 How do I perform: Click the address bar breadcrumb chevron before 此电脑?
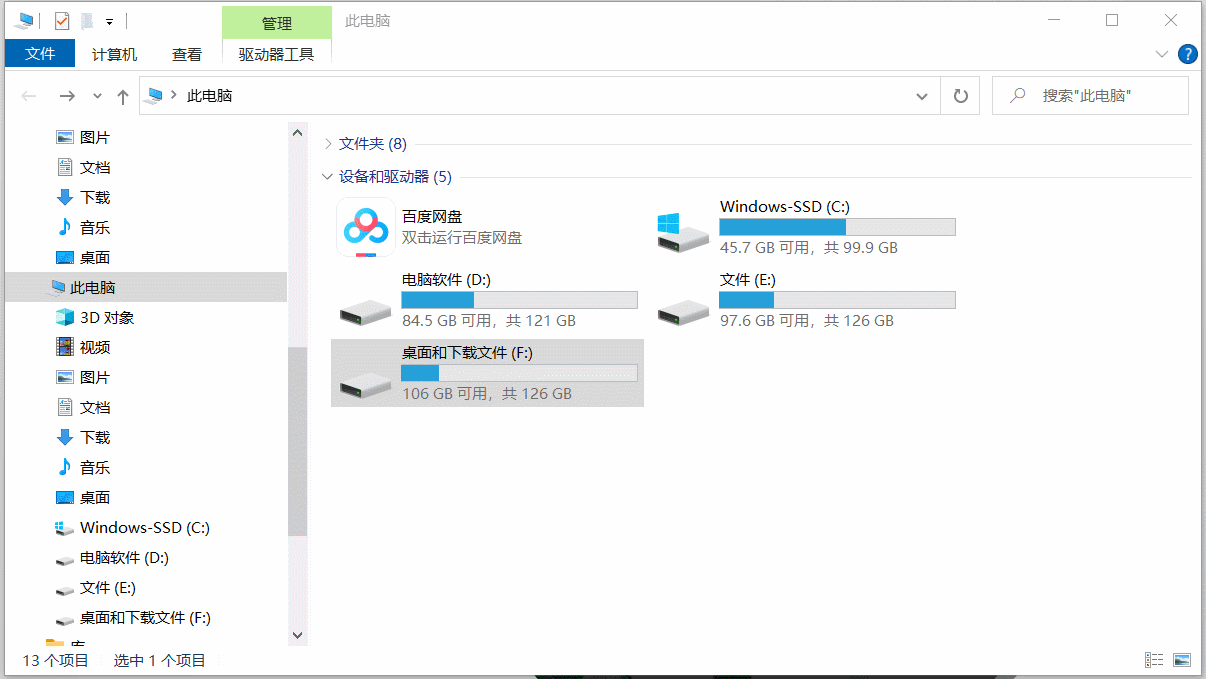pos(174,96)
